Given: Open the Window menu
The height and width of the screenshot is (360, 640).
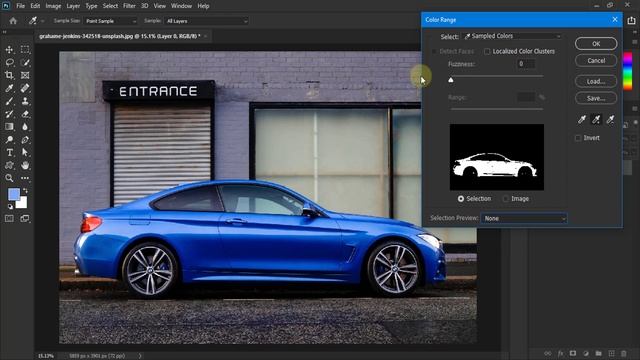Looking at the screenshot, I should tap(181, 6).
